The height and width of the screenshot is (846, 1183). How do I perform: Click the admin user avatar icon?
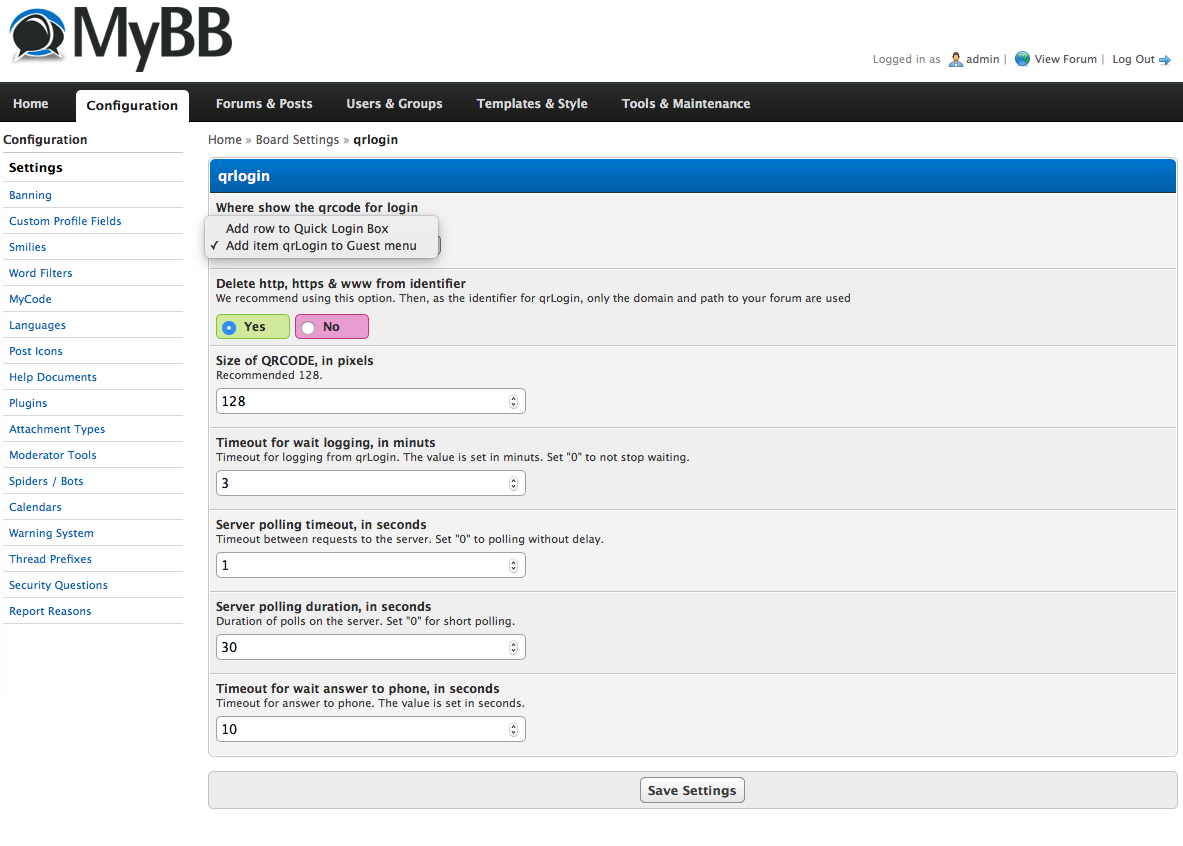click(956, 59)
